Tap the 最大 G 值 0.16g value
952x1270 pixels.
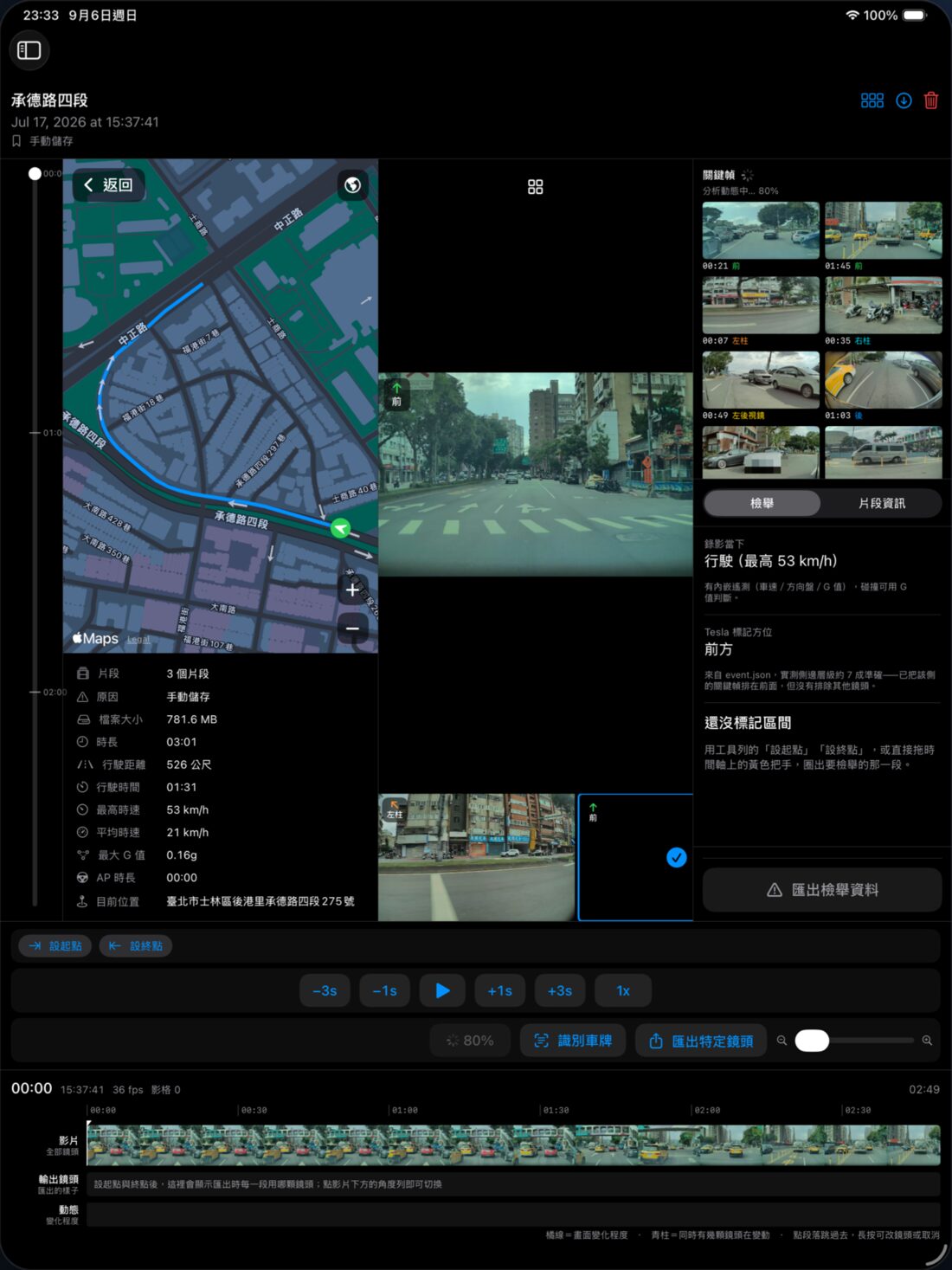[x=182, y=854]
